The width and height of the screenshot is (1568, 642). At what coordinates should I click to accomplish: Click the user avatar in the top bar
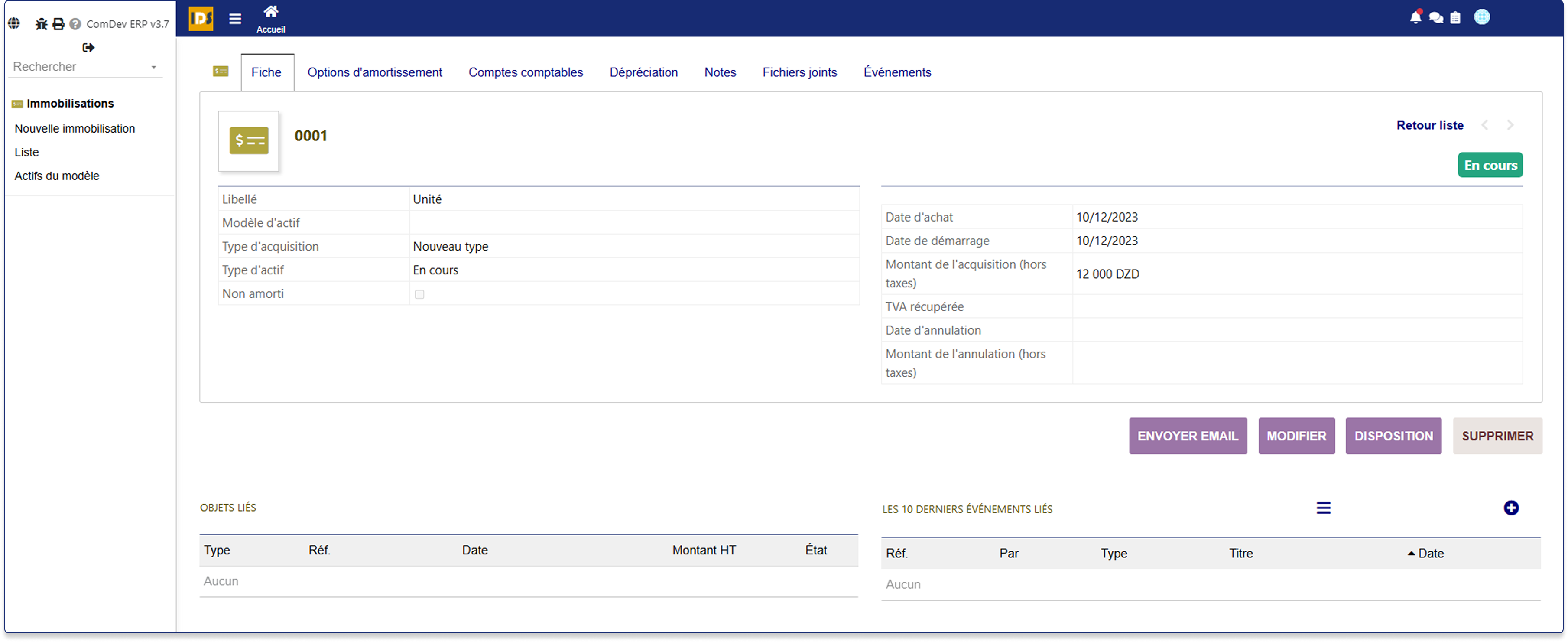[x=1482, y=17]
